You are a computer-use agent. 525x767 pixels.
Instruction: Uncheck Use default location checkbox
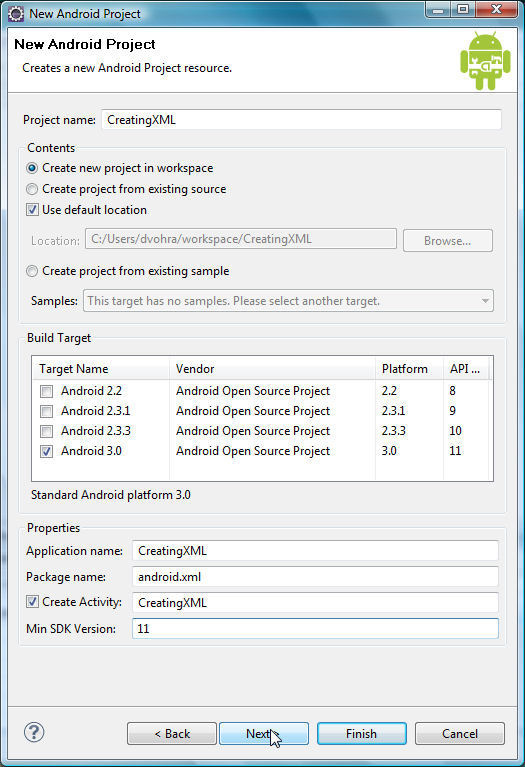pos(32,210)
